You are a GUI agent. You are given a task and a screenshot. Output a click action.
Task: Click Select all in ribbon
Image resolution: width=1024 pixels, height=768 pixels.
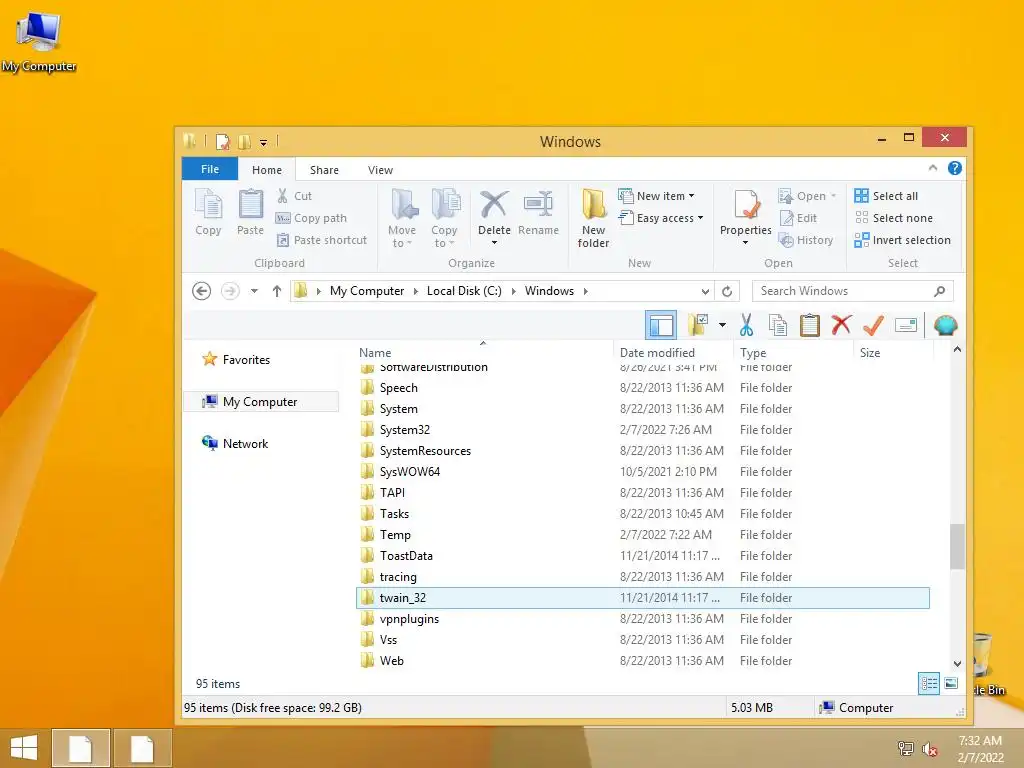[x=886, y=196]
